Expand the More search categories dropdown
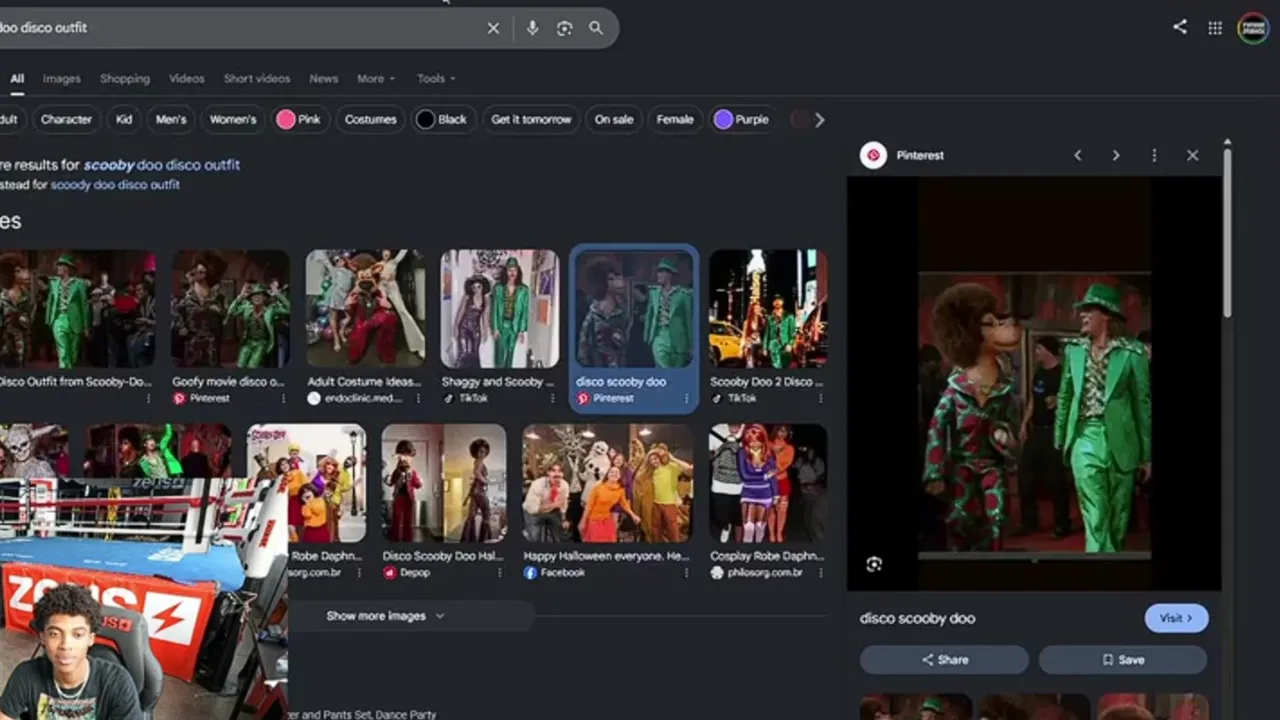1280x720 pixels. [x=376, y=79]
